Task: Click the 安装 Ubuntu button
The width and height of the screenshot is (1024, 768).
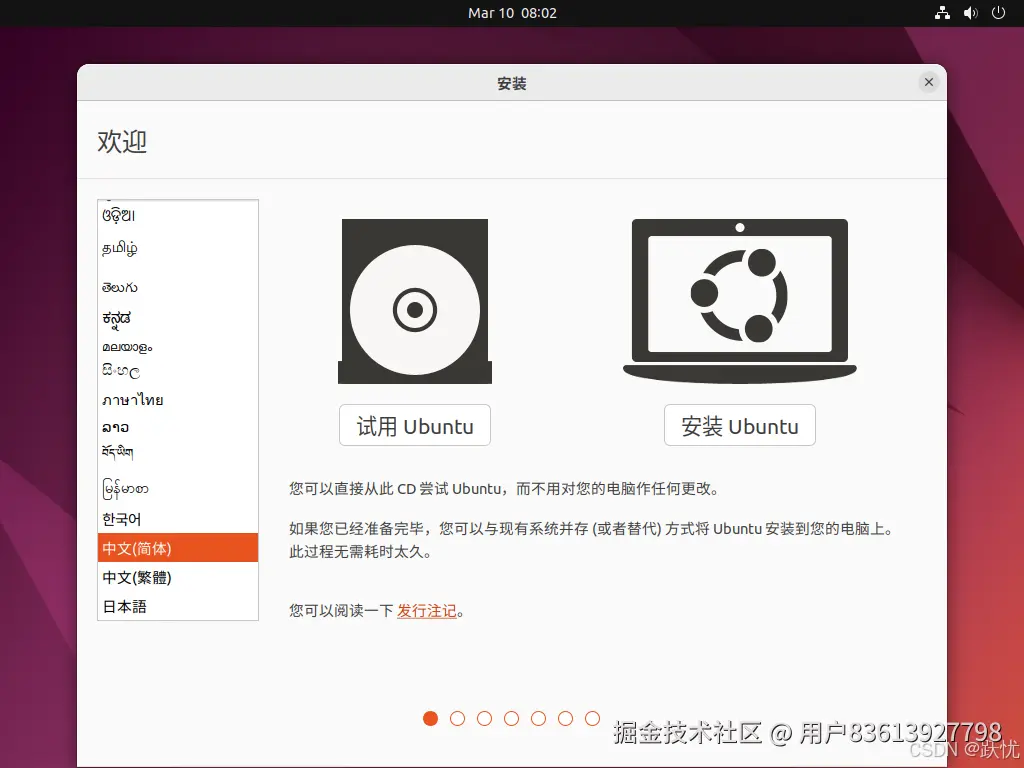Action: pos(739,425)
